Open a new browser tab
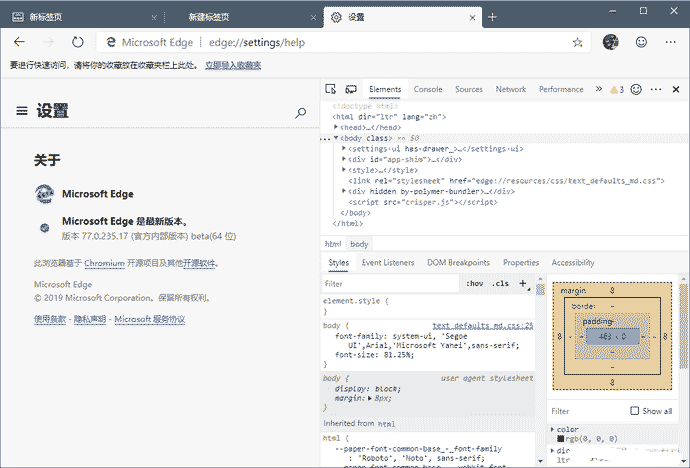Viewport: 690px width, 468px height. coord(492,17)
